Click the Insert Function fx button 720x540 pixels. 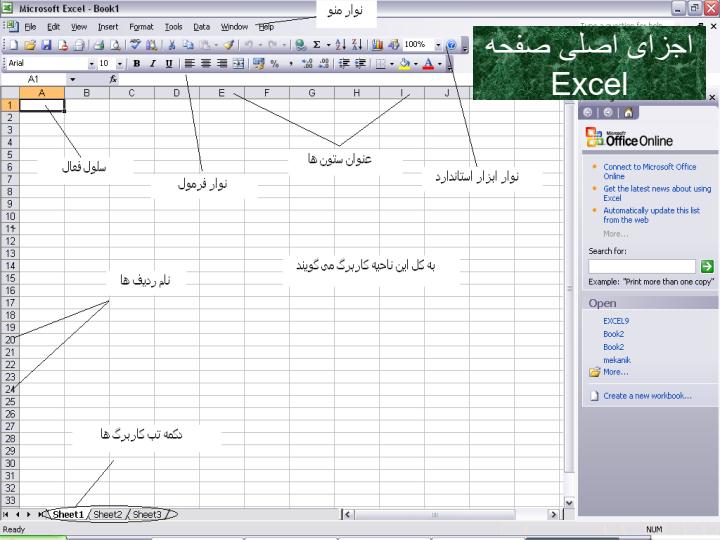point(113,79)
